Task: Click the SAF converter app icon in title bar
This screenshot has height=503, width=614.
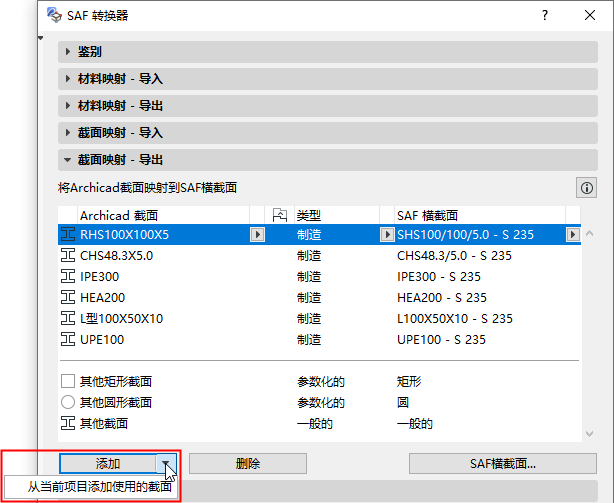Action: point(54,15)
